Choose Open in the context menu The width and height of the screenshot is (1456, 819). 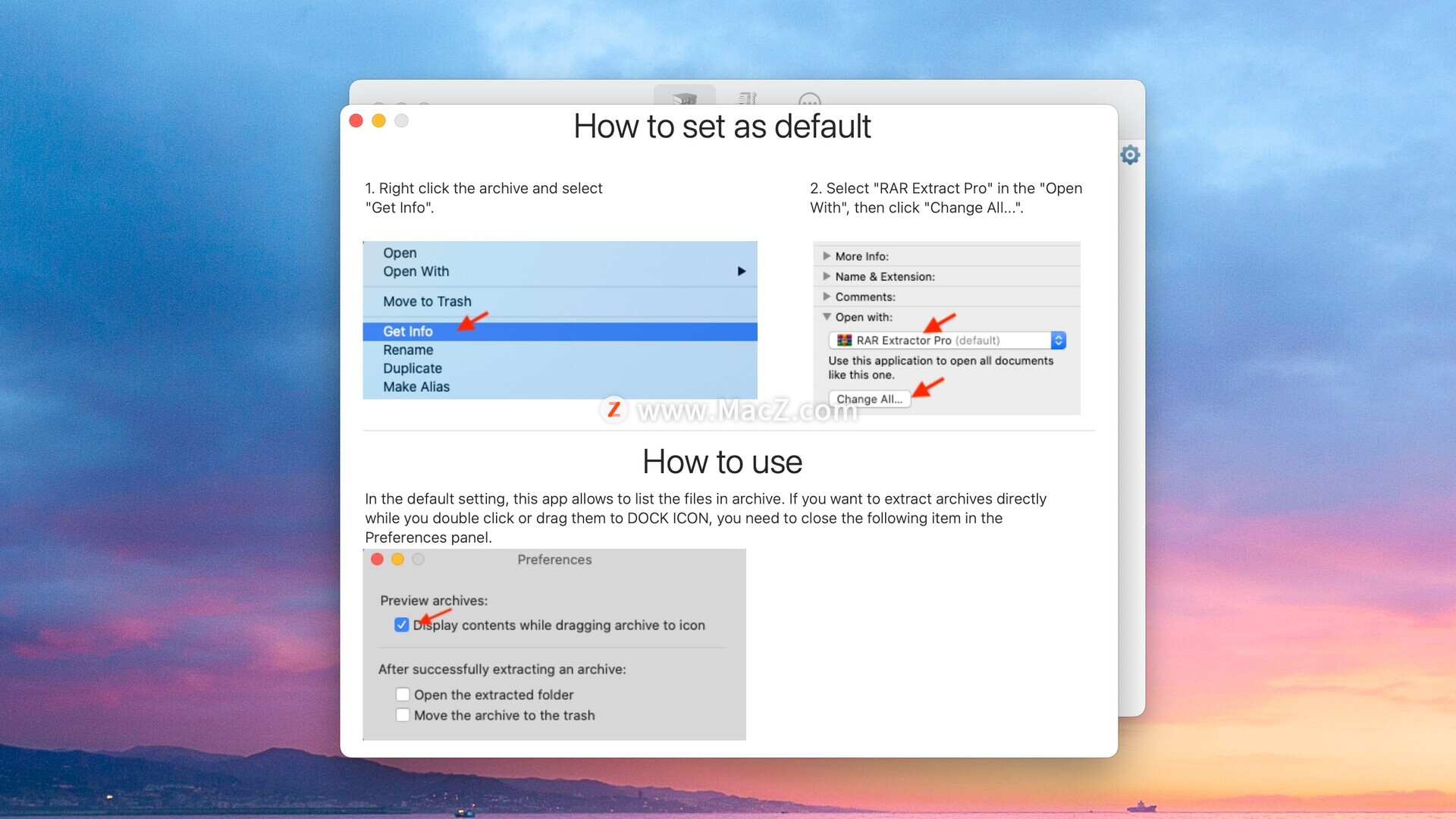pyautogui.click(x=400, y=253)
